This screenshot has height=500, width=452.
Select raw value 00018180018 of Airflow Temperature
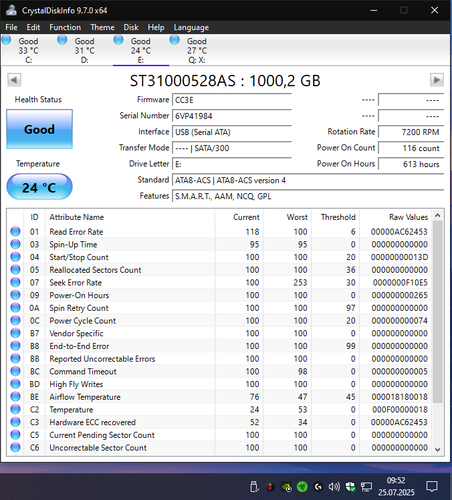pos(400,397)
